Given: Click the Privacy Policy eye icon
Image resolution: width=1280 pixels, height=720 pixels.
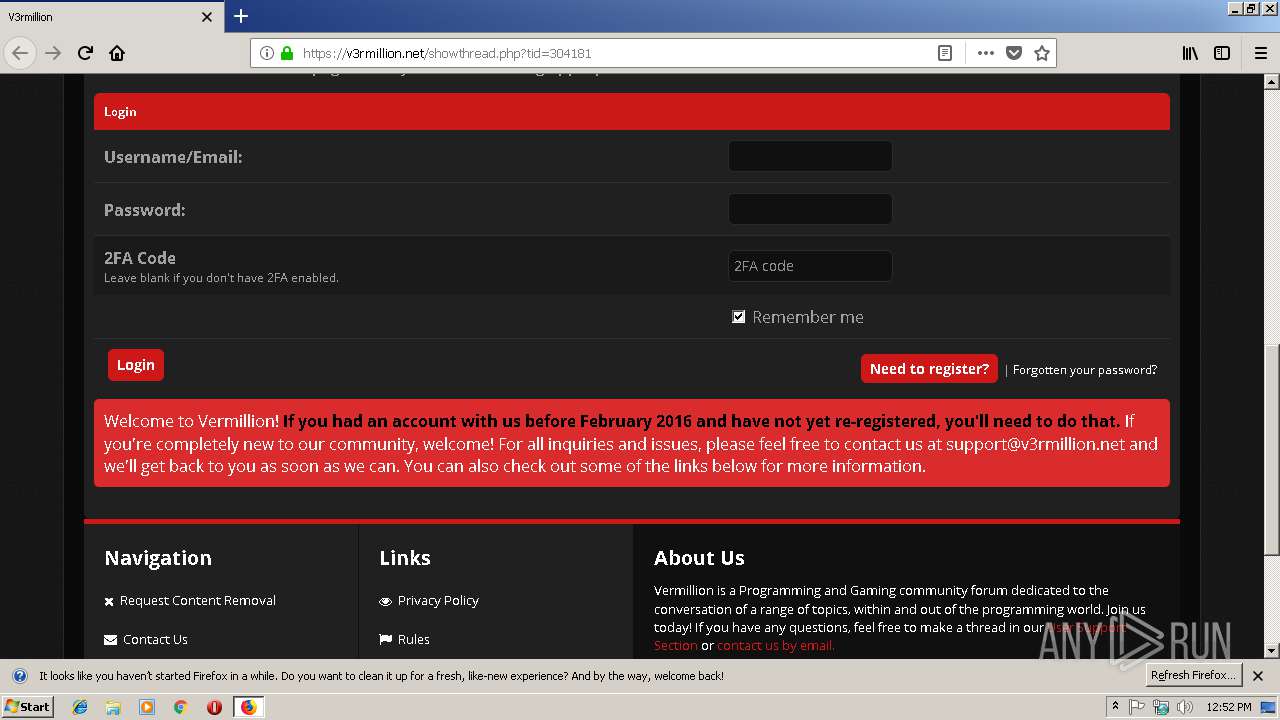Looking at the screenshot, I should 385,601.
